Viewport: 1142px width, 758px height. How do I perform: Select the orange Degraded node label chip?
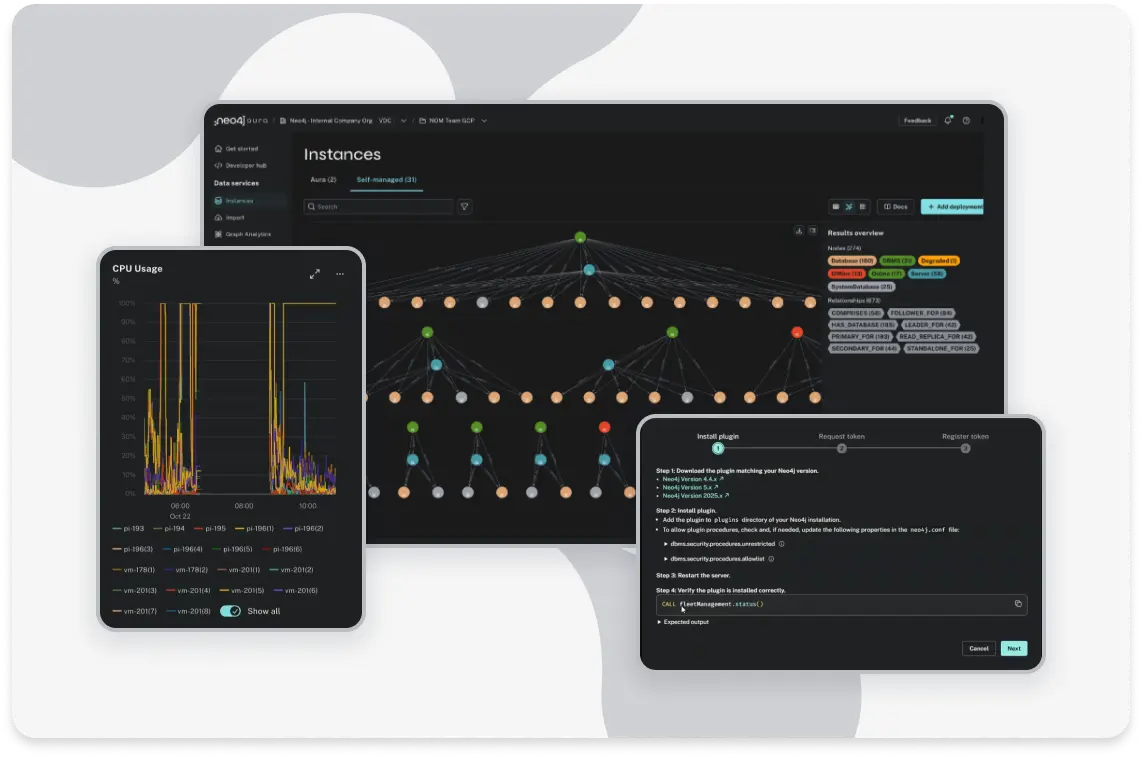pos(938,261)
